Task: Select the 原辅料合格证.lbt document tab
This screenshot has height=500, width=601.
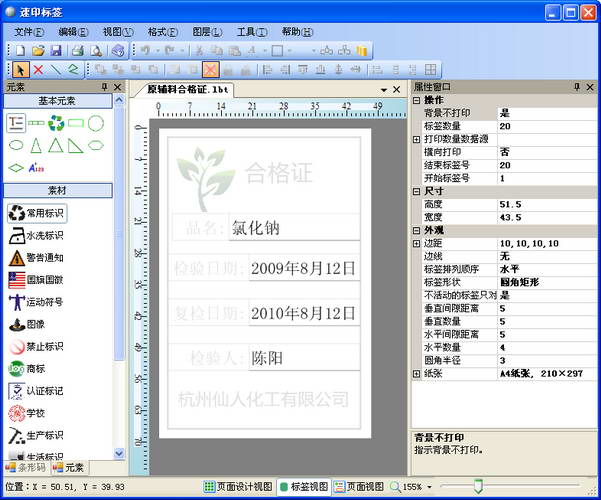Action: (x=186, y=90)
